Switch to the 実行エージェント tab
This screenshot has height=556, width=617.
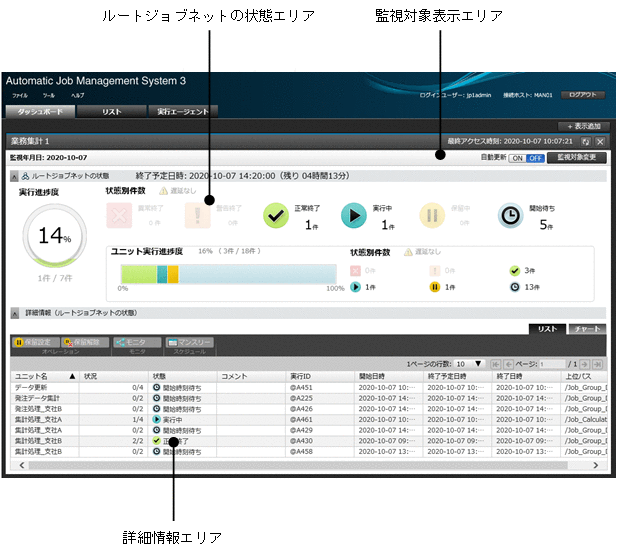tap(182, 112)
